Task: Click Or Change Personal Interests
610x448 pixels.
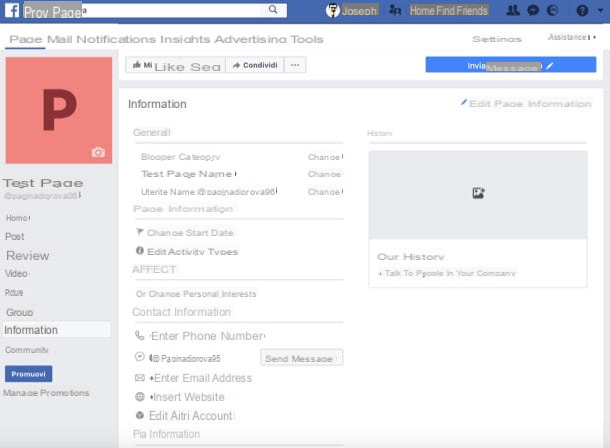Action: [196, 294]
